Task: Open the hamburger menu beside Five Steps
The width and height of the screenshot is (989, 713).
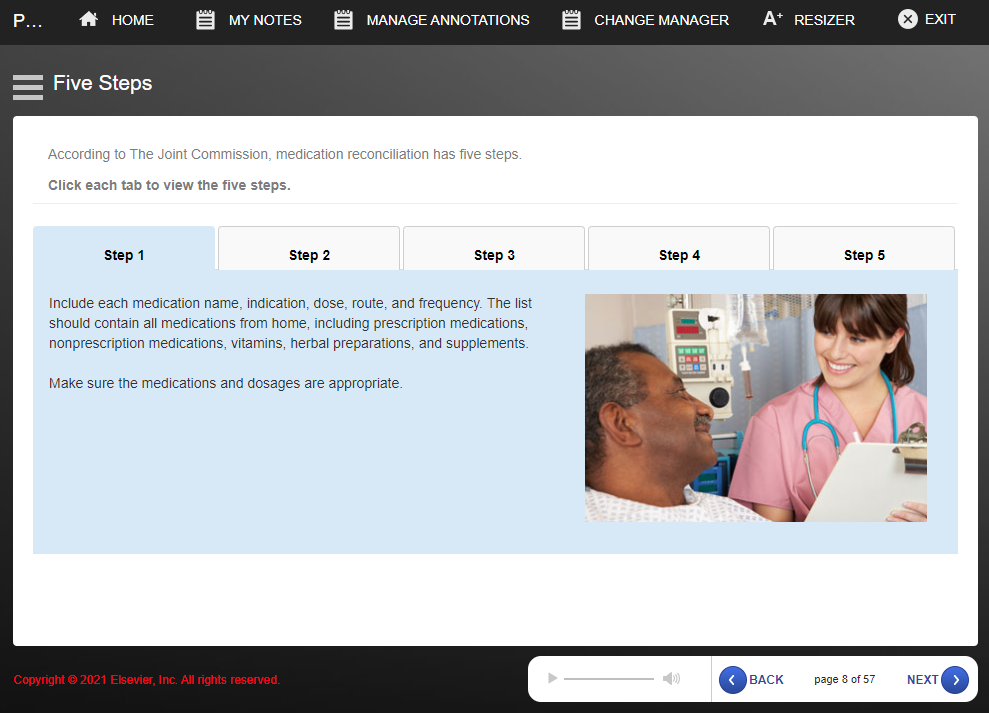Action: tap(27, 87)
